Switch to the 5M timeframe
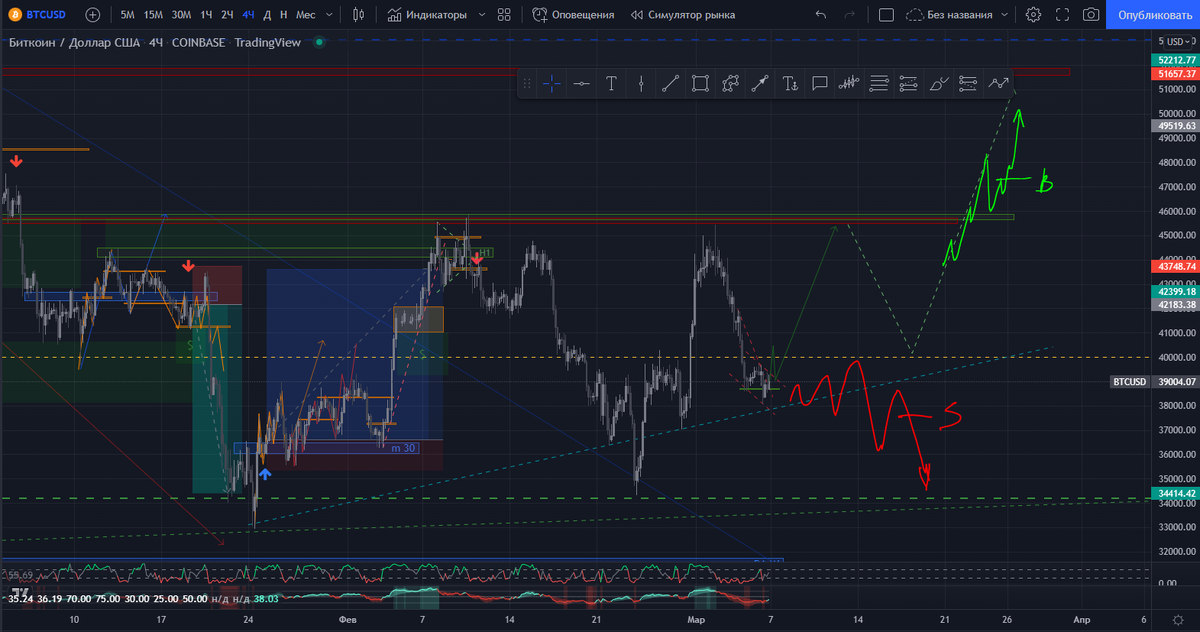This screenshot has height=632, width=1200. 128,15
